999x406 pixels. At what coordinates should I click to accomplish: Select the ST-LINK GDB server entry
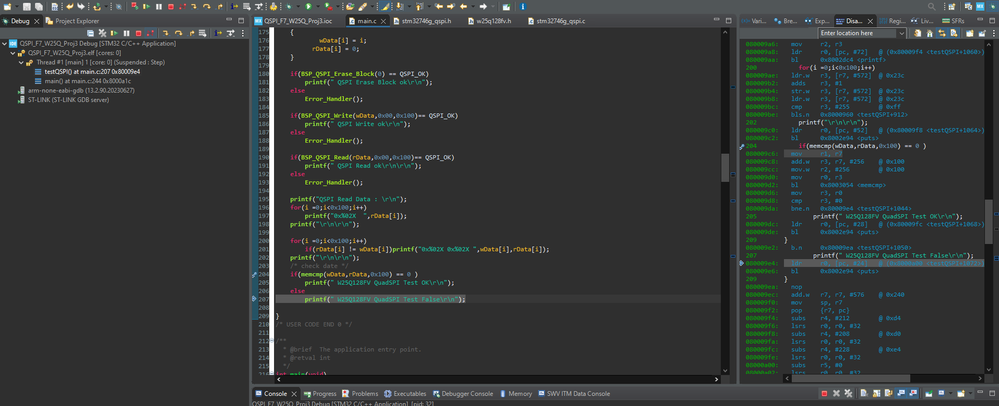tap(67, 99)
